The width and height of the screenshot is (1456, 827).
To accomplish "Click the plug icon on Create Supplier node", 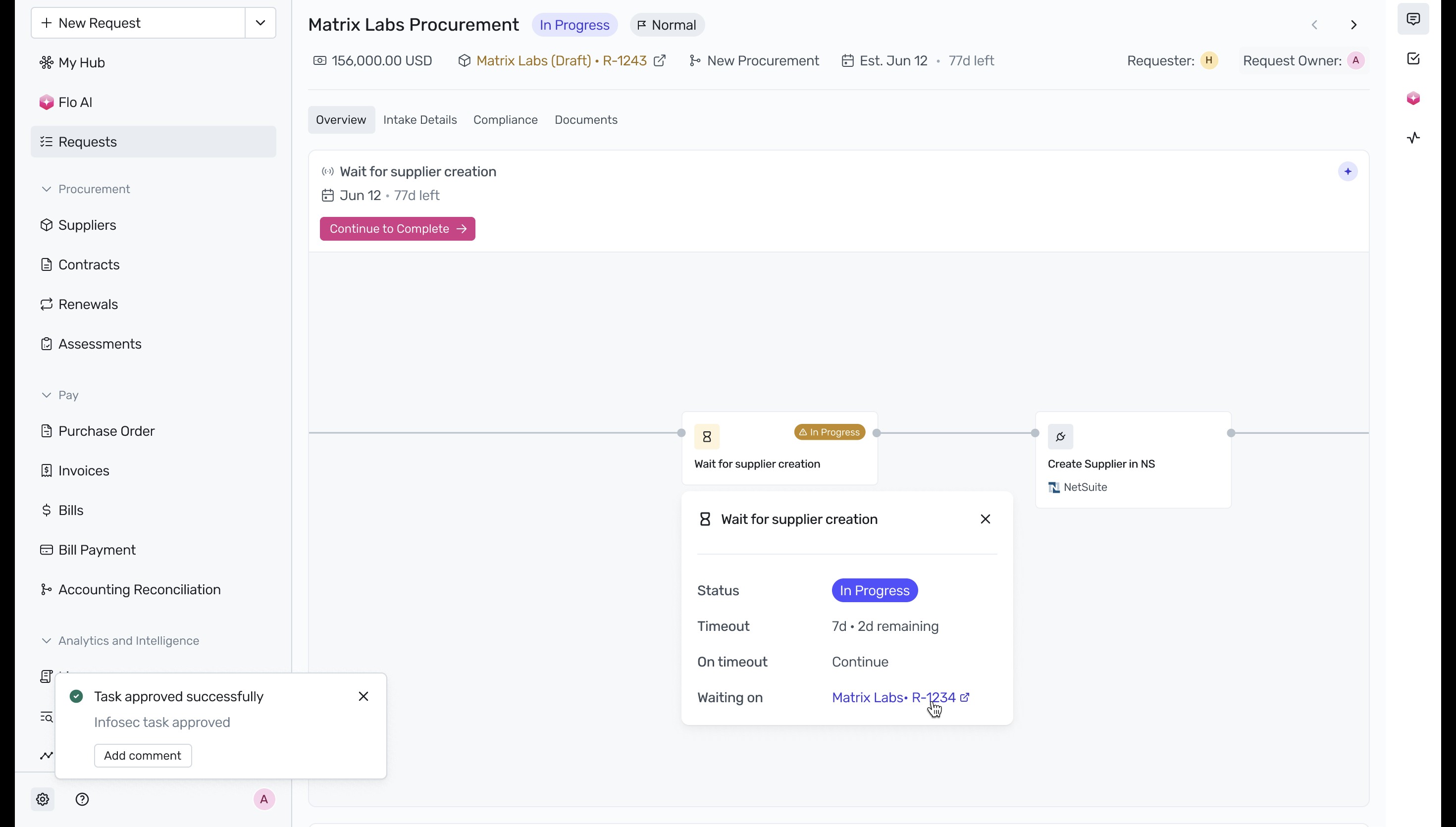I will coord(1060,437).
